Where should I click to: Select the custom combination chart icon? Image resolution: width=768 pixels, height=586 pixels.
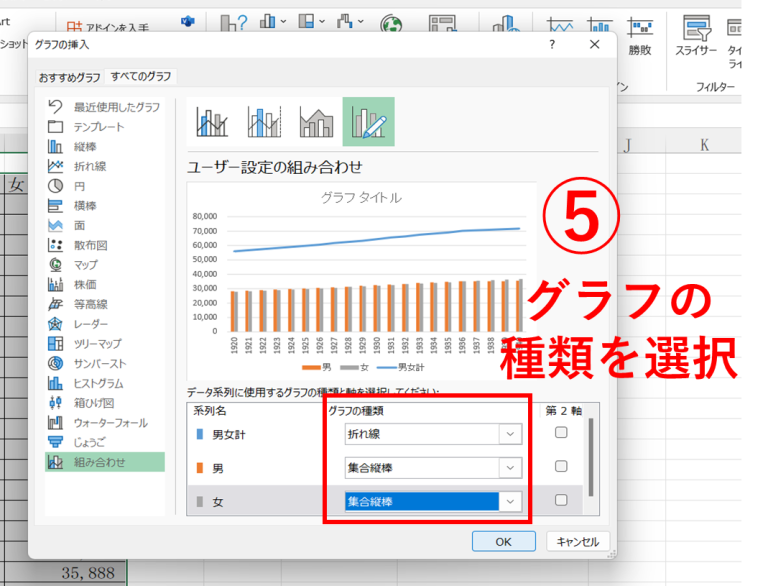(x=368, y=122)
